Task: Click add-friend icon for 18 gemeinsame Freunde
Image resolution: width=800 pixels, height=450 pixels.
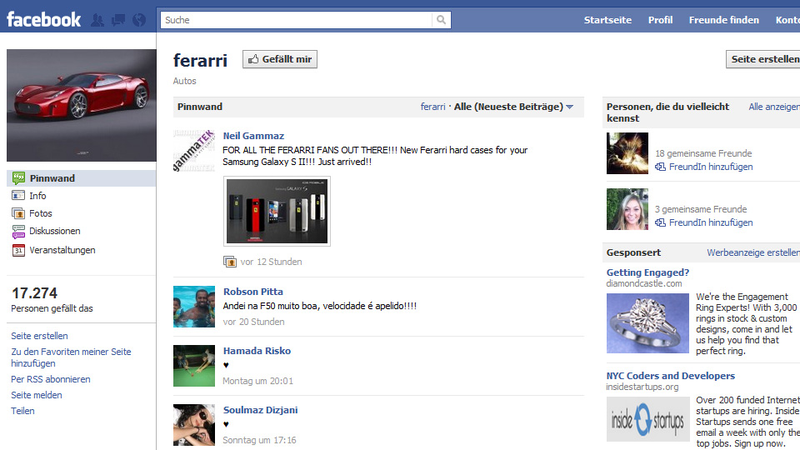Action: pos(660,167)
